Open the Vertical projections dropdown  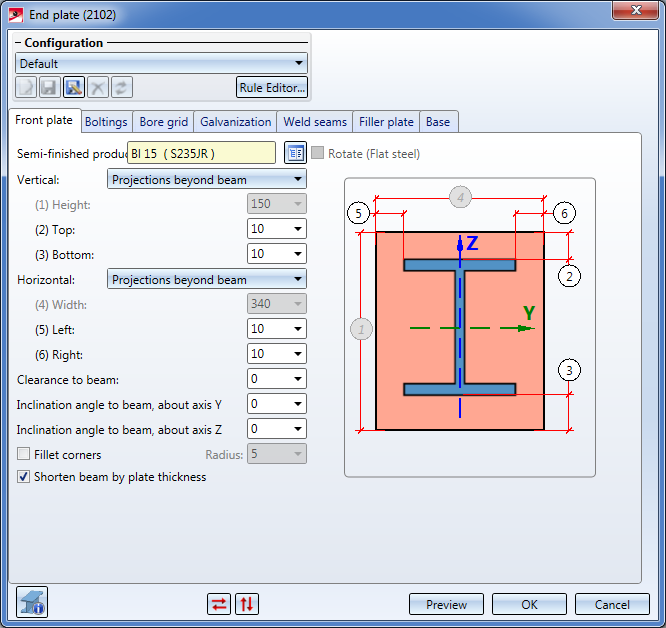207,179
